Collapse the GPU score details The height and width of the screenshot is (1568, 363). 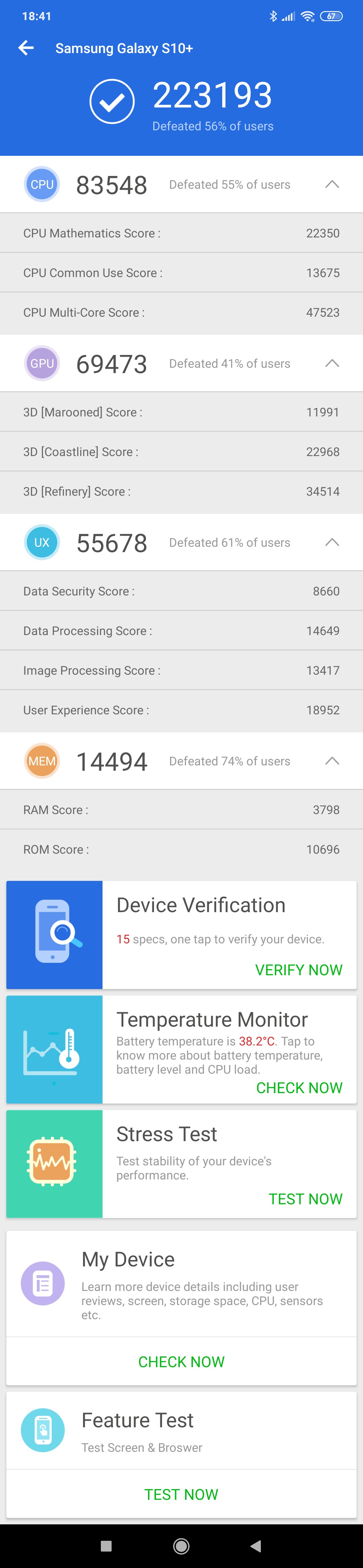pyautogui.click(x=332, y=363)
